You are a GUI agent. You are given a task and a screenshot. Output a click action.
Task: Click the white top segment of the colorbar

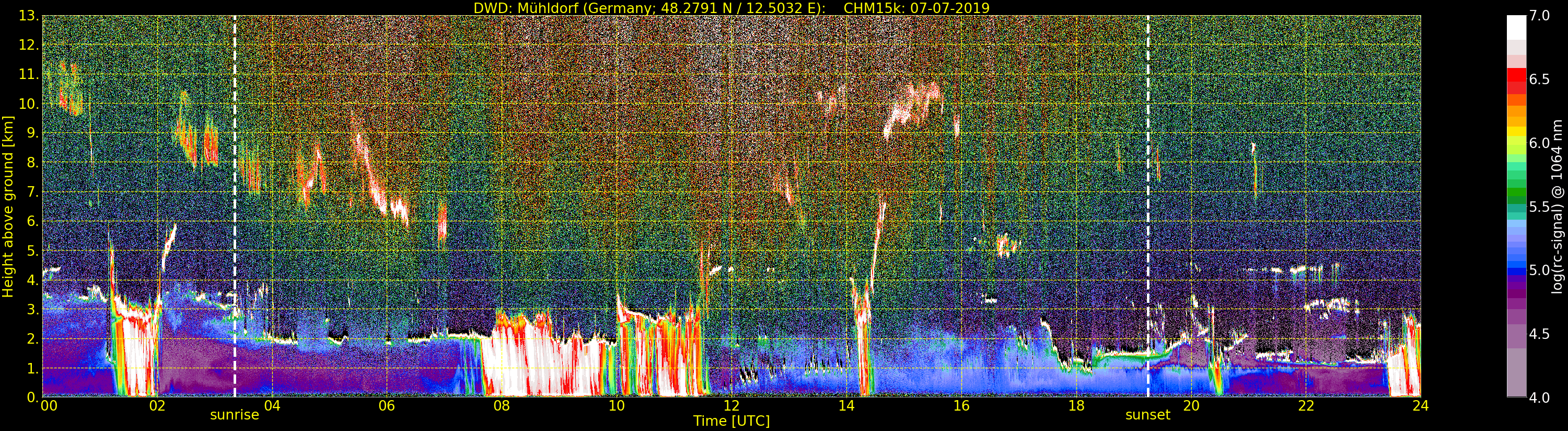pos(1516,27)
